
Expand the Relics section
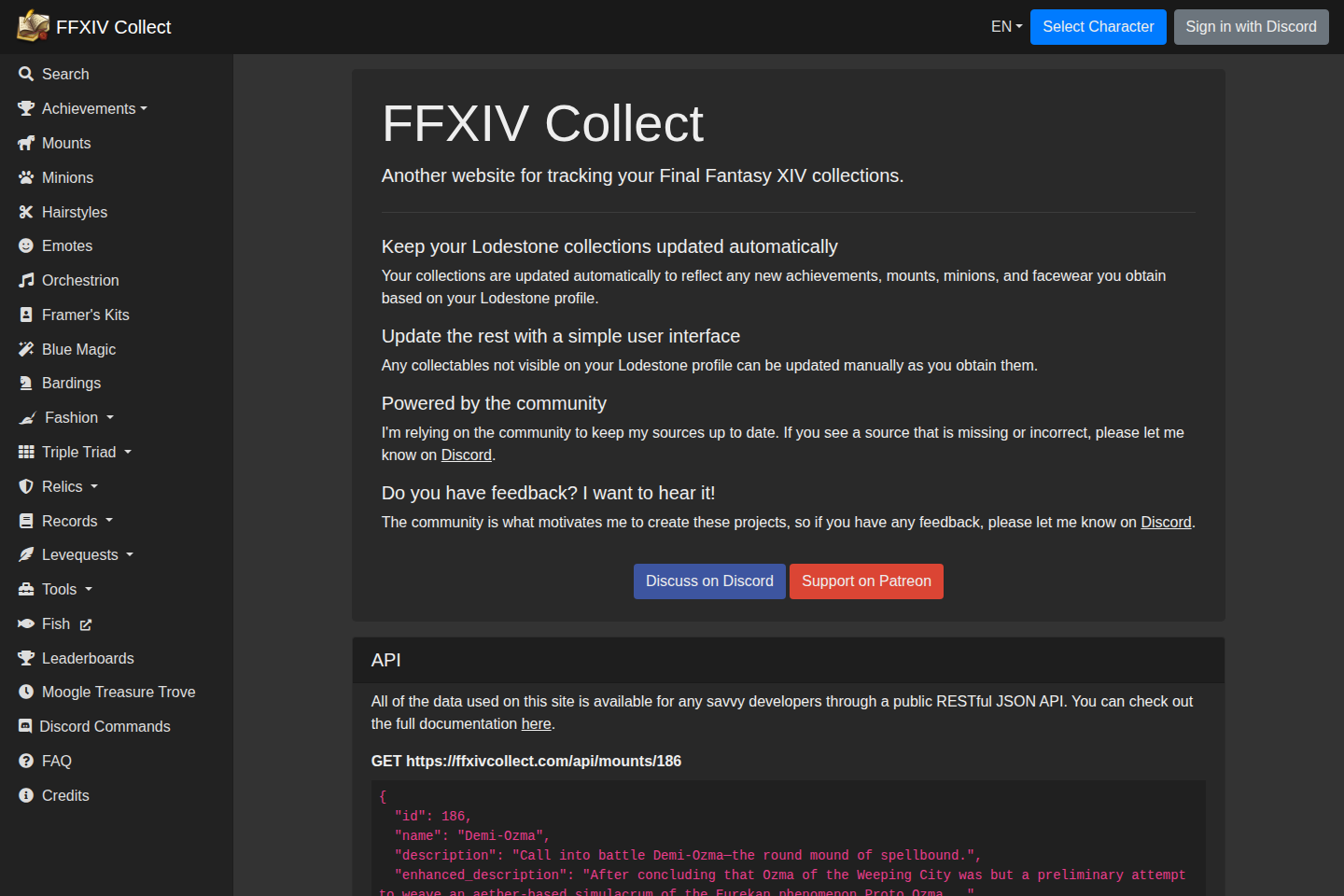tap(58, 486)
